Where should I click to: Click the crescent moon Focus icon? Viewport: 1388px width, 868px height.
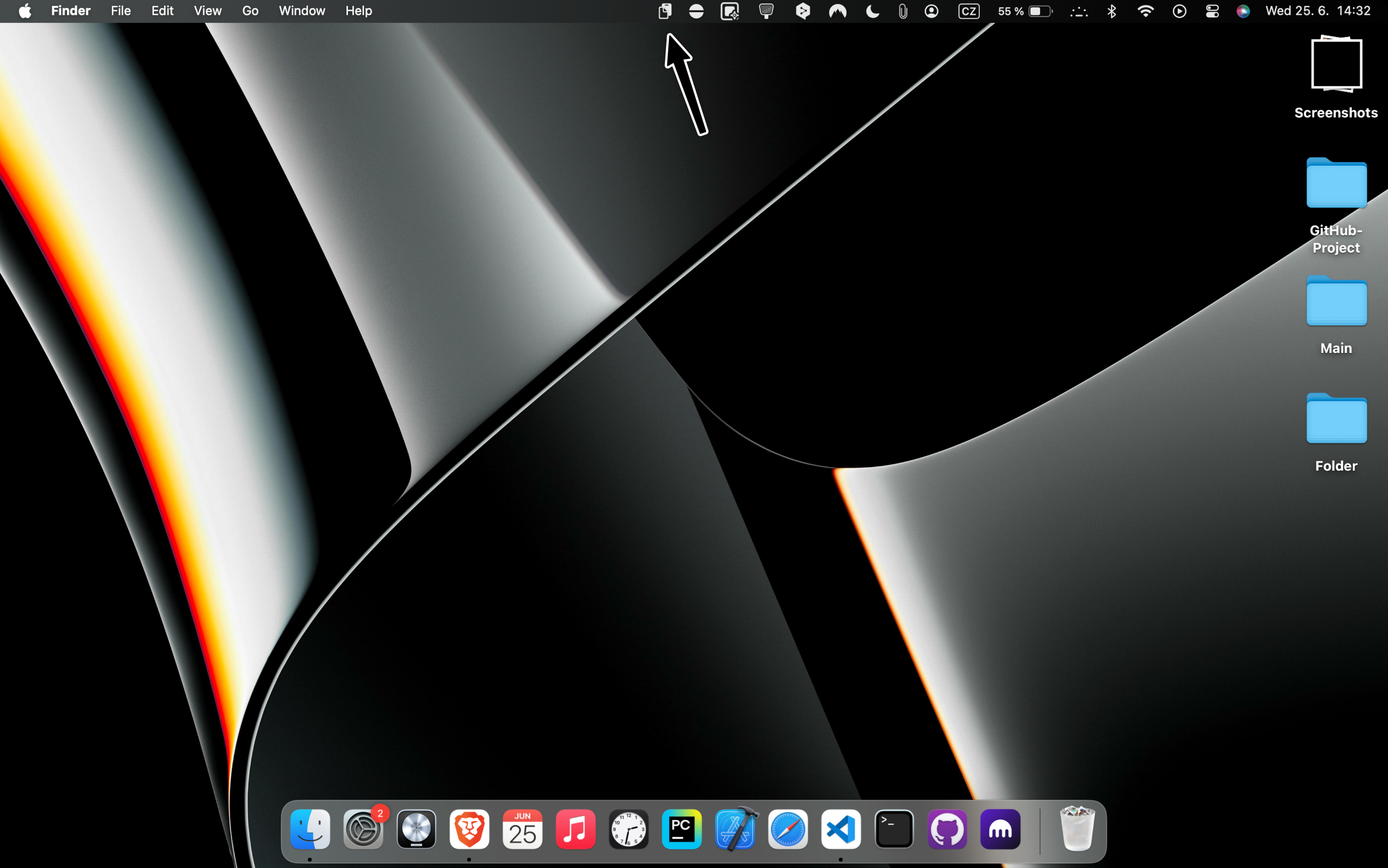(x=873, y=11)
